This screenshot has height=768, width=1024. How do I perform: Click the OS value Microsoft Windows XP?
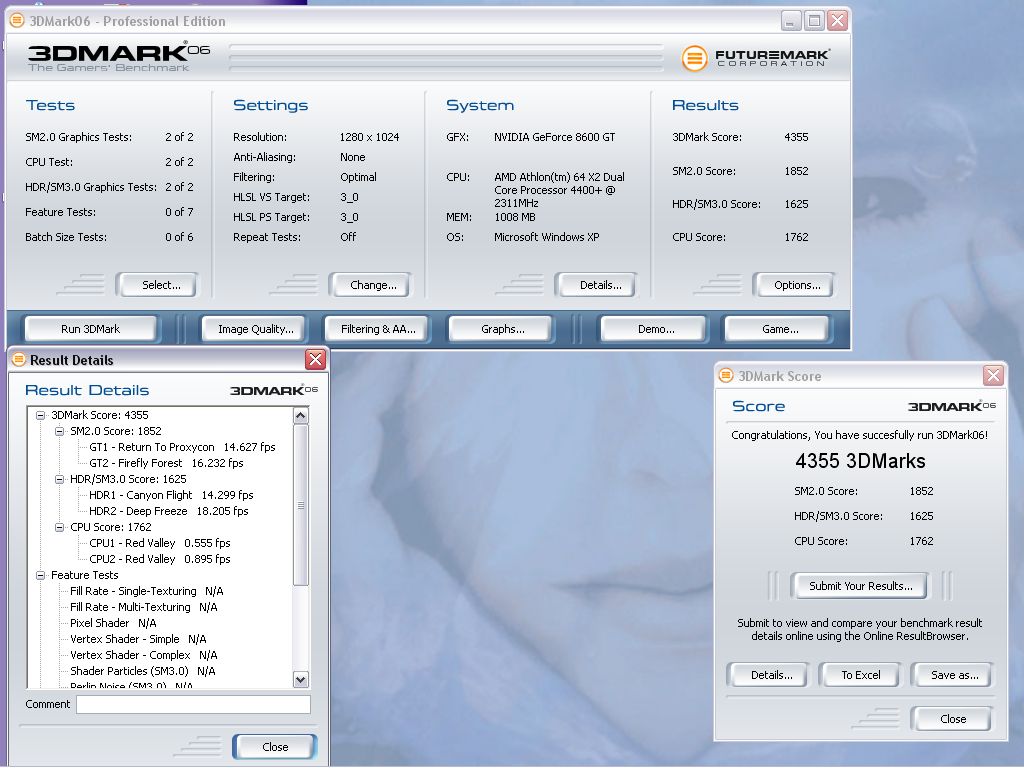coord(546,237)
